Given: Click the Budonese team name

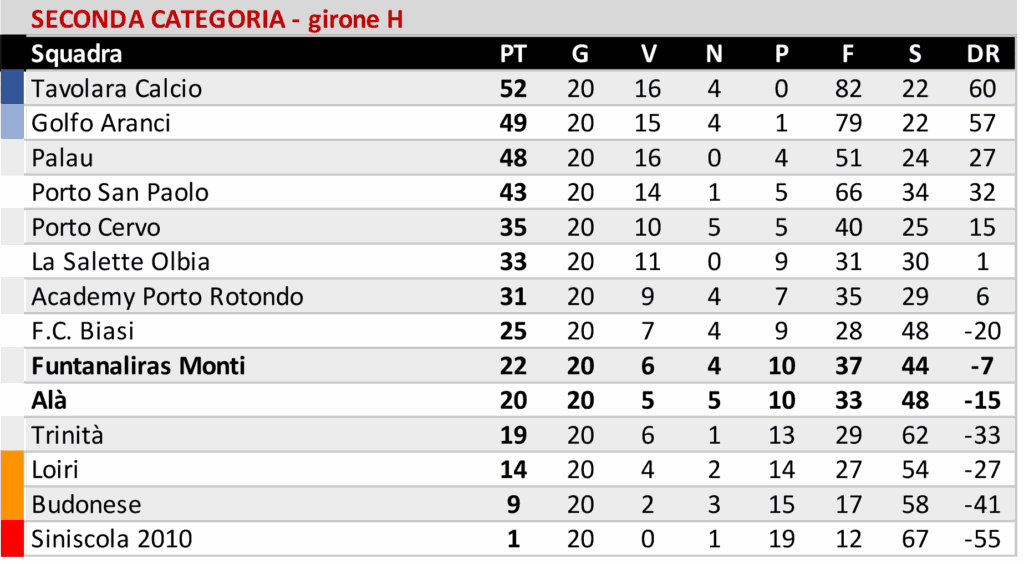Looking at the screenshot, I should point(86,505).
